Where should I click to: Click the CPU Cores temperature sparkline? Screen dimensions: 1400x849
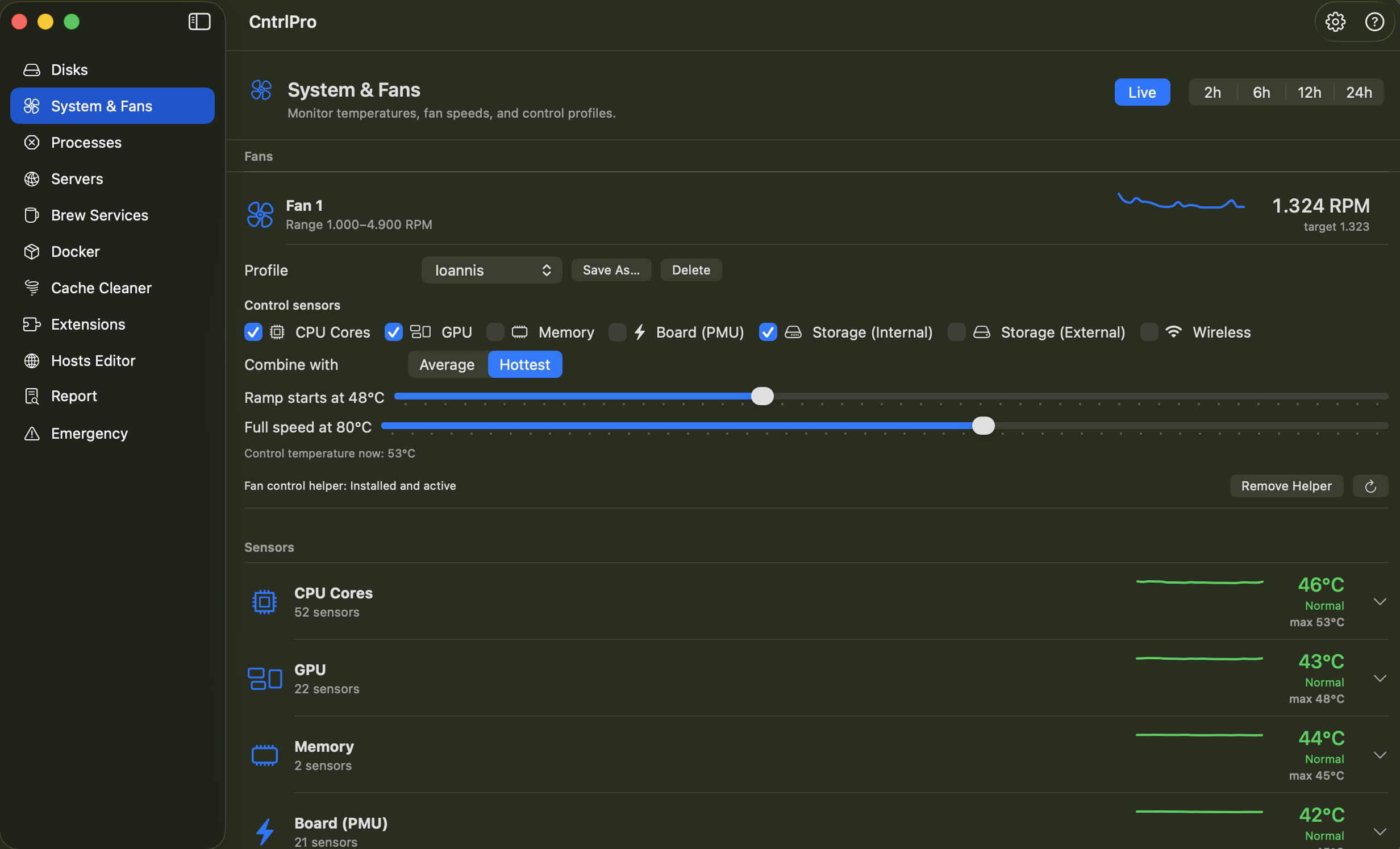pos(1199,582)
